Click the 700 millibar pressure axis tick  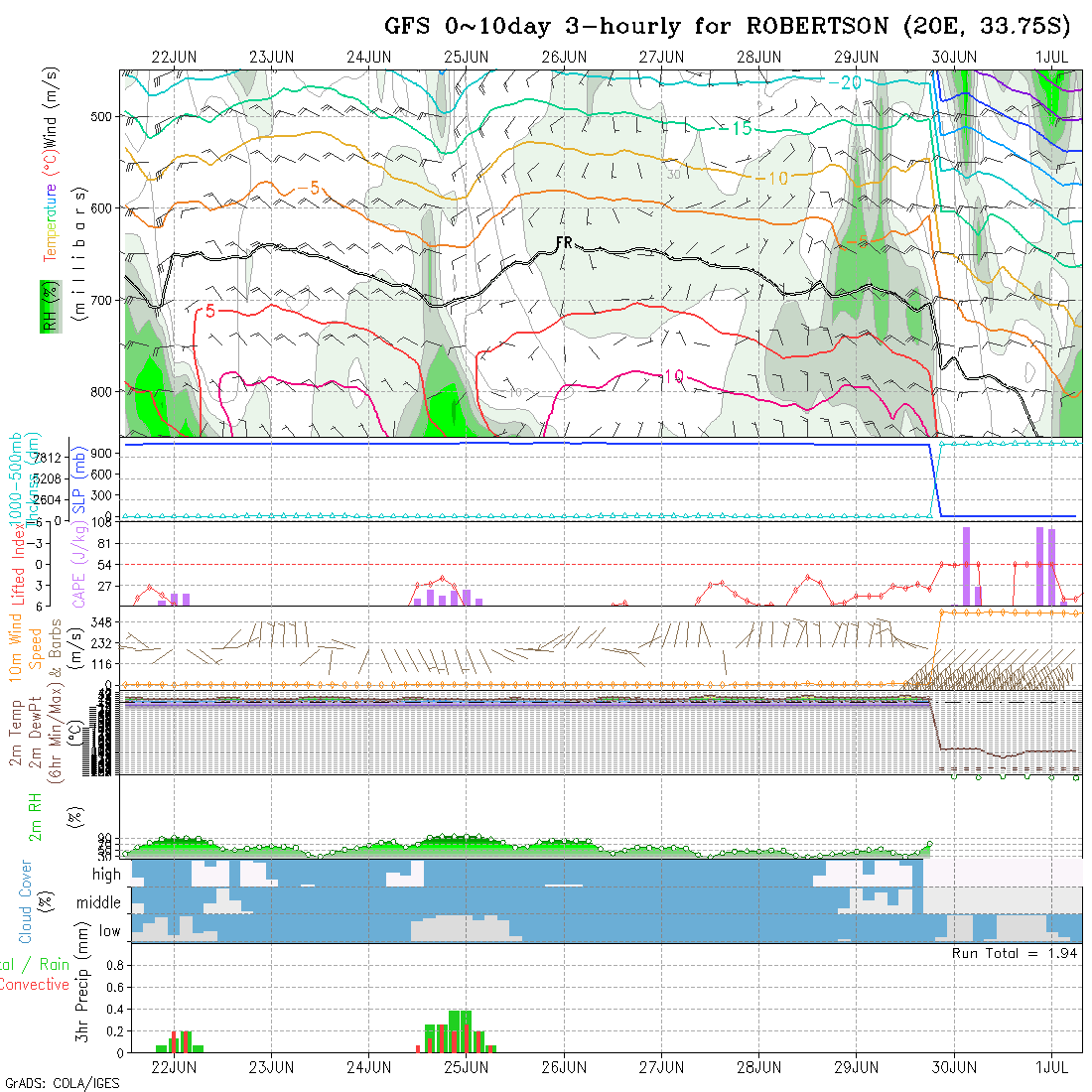pyautogui.click(x=102, y=300)
